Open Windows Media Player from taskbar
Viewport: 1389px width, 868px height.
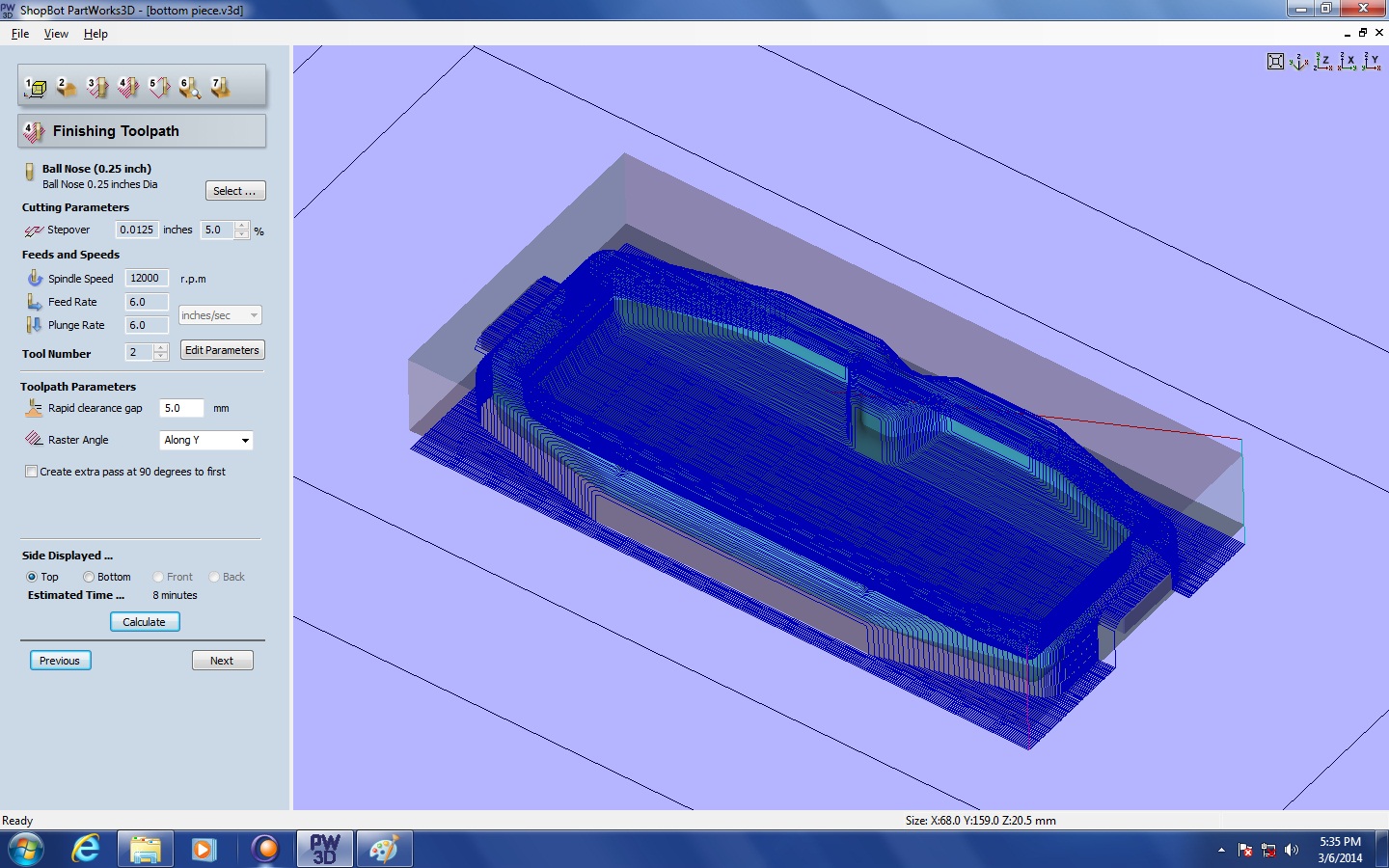coord(204,849)
